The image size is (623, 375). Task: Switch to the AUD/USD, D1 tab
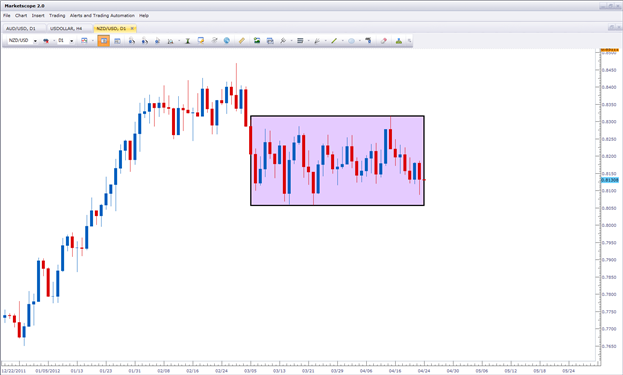pyautogui.click(x=24, y=29)
